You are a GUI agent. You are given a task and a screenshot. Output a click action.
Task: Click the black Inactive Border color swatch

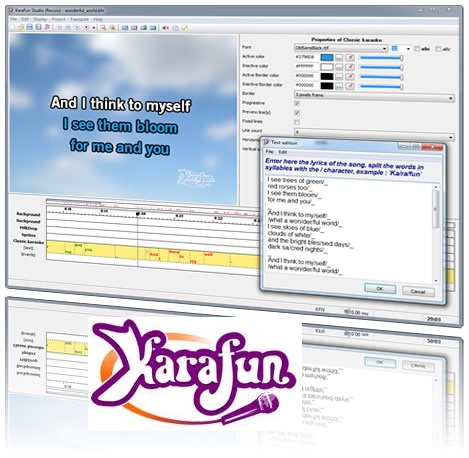tap(327, 86)
